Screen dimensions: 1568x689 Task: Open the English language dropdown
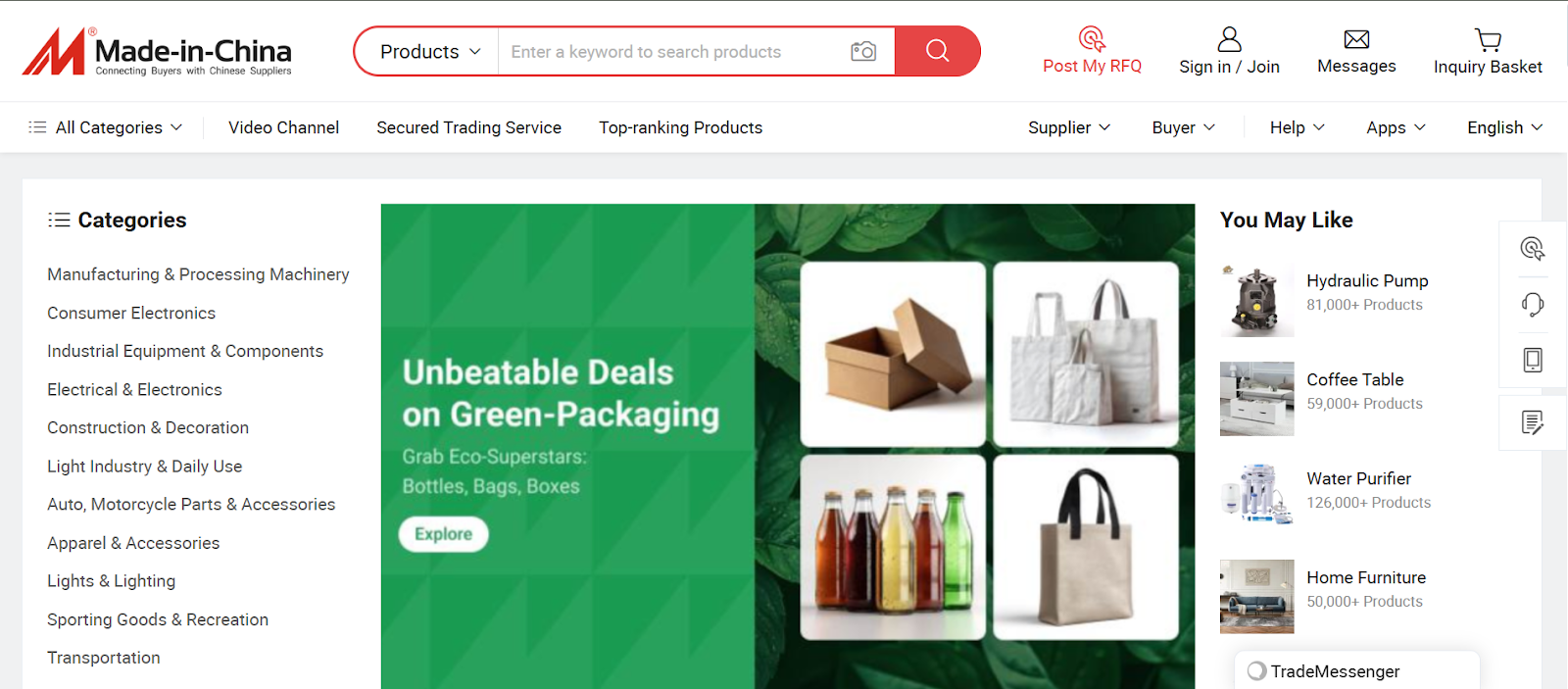pyautogui.click(x=1504, y=127)
